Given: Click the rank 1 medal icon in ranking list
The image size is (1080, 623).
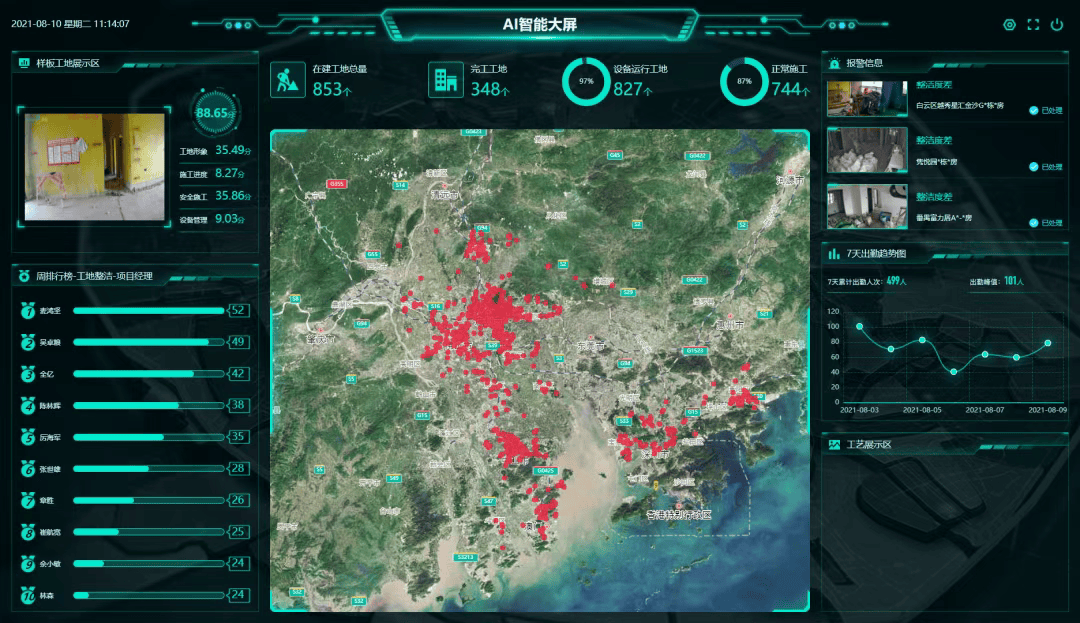Looking at the screenshot, I should pos(28,311).
